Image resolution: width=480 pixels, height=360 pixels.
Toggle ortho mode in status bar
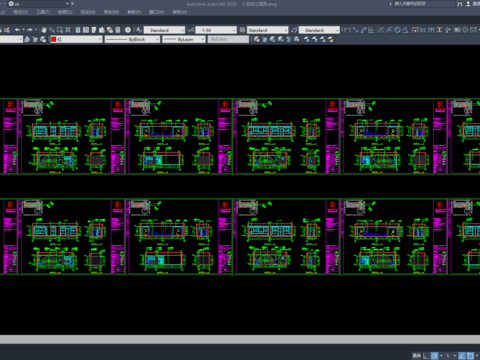pos(426,356)
